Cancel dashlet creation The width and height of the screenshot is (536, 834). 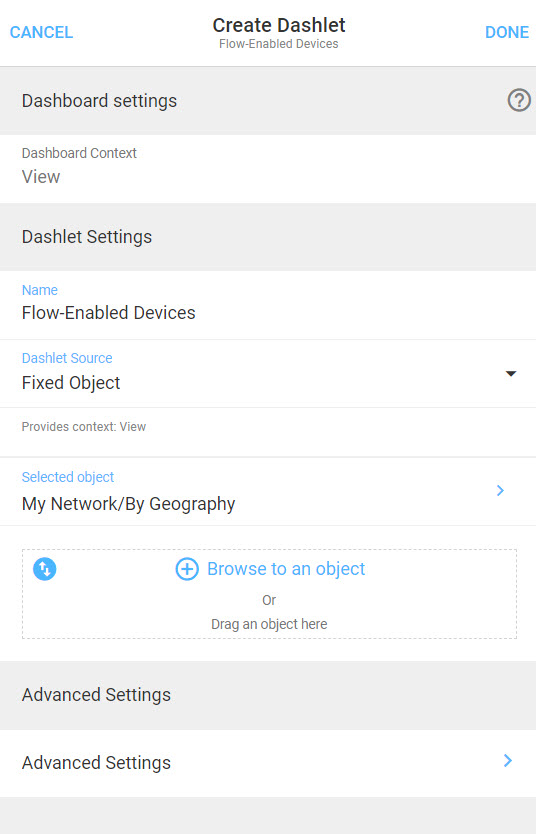pos(41,32)
